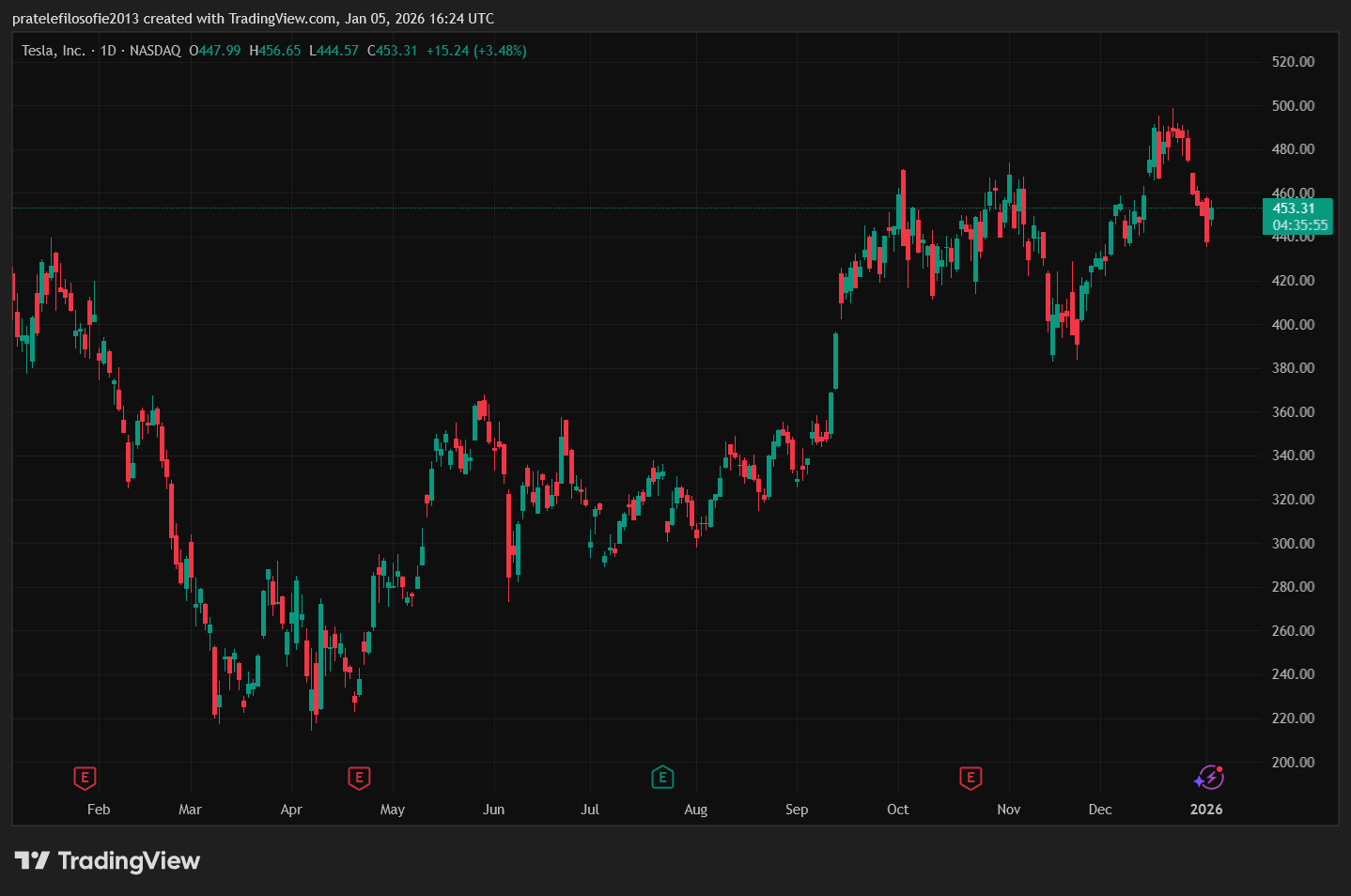The height and width of the screenshot is (896, 1351).
Task: Click the pratelefilosofie2013 created with TradingView.com header
Action: (253, 19)
